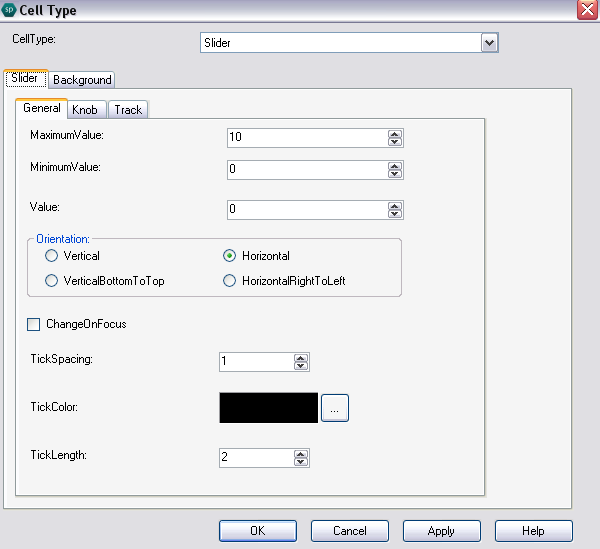Decrease MaximumValue with down arrow
The image size is (600, 549).
395,142
